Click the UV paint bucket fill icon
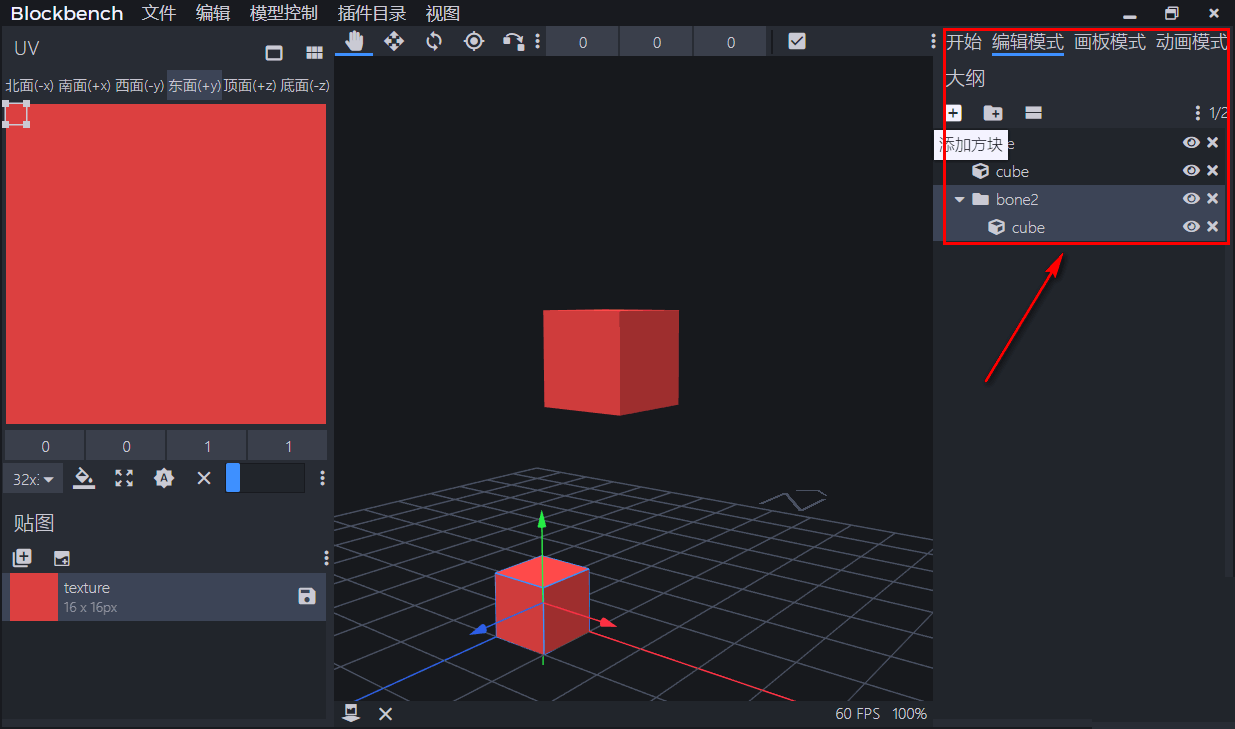The width and height of the screenshot is (1235, 729). click(85, 478)
